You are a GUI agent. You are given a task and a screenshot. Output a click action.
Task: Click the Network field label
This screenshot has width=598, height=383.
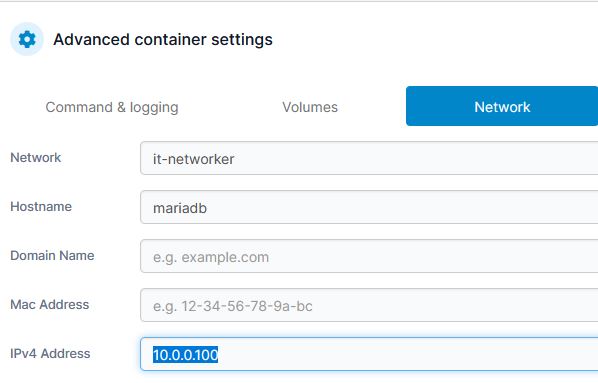click(x=35, y=158)
